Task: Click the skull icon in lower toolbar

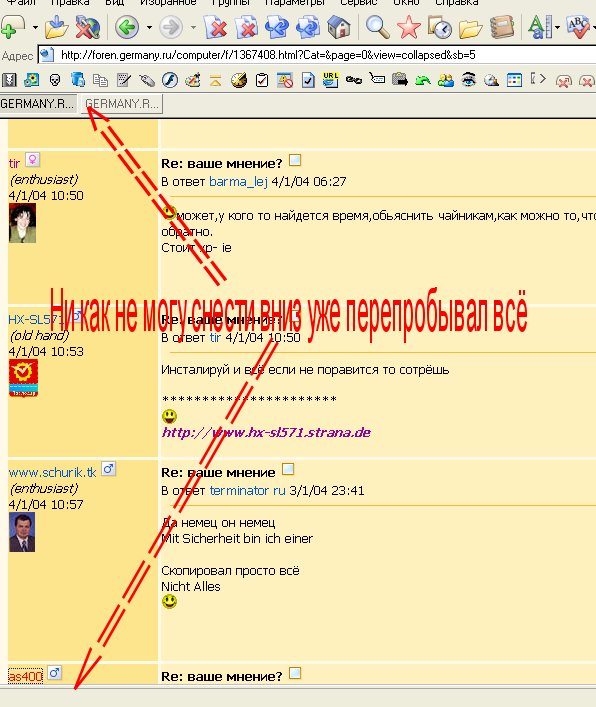Action: 55,80
